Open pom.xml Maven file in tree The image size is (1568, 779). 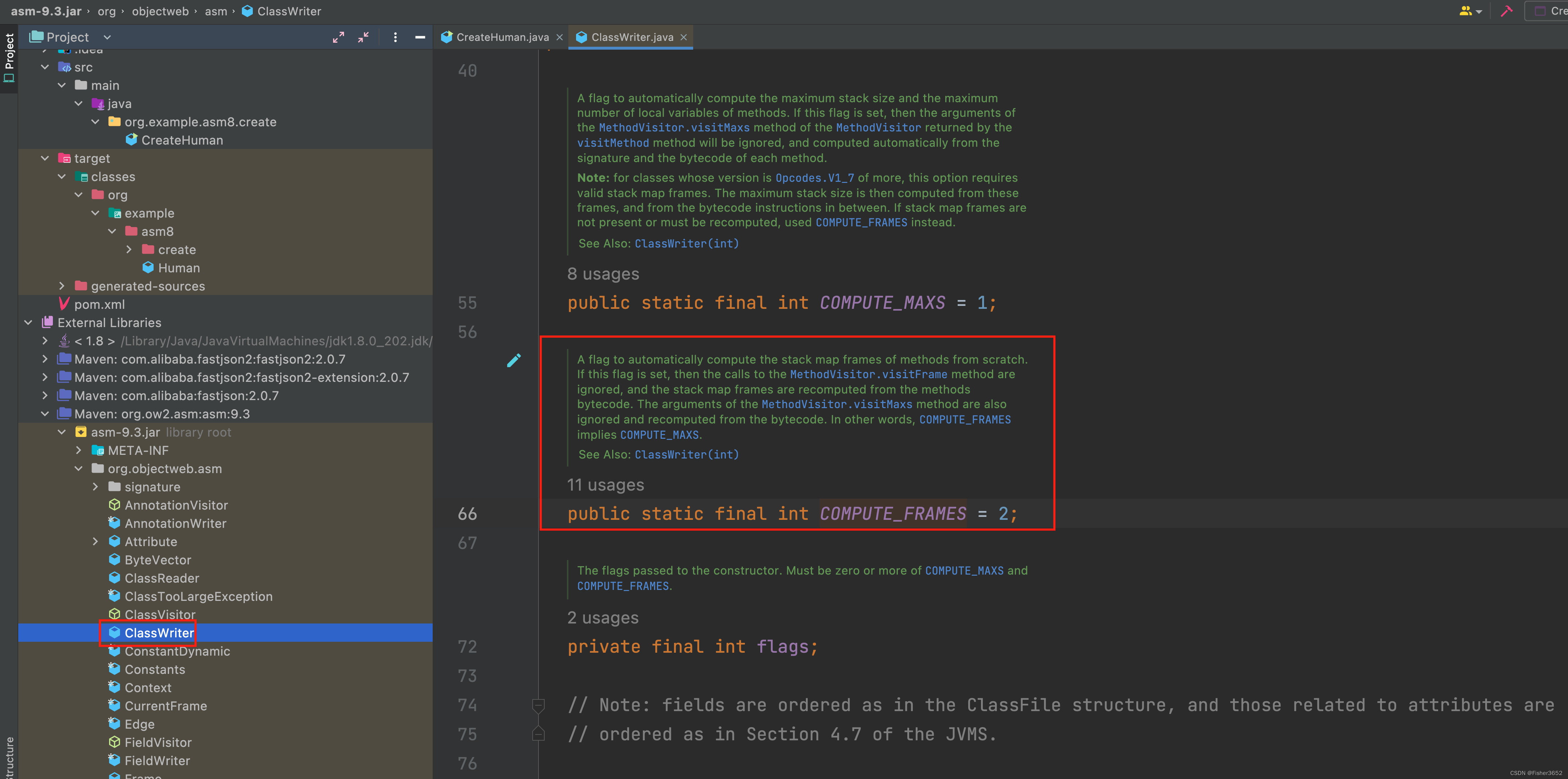pos(99,304)
